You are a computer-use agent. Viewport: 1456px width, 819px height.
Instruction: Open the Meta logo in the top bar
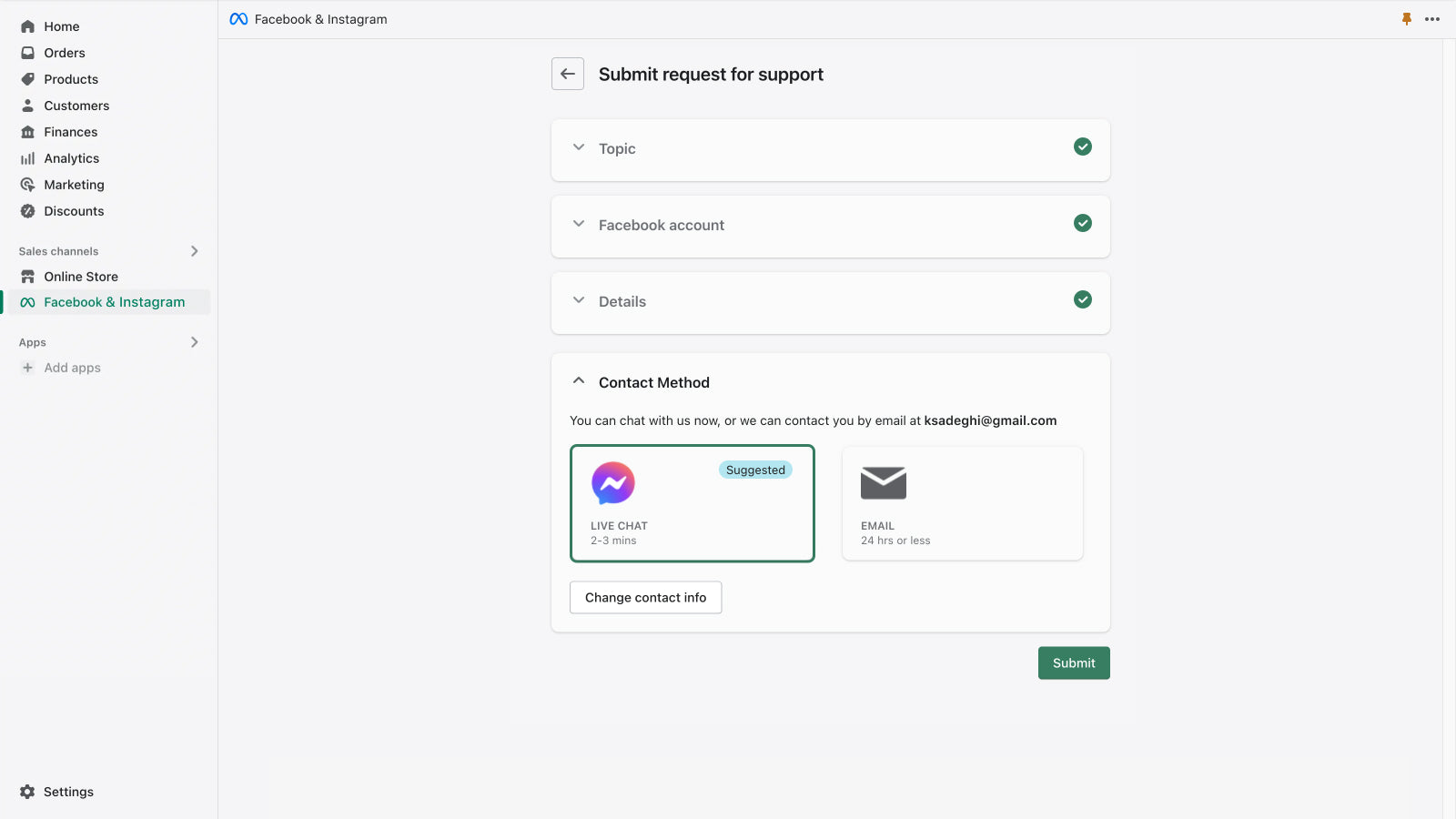click(x=238, y=18)
